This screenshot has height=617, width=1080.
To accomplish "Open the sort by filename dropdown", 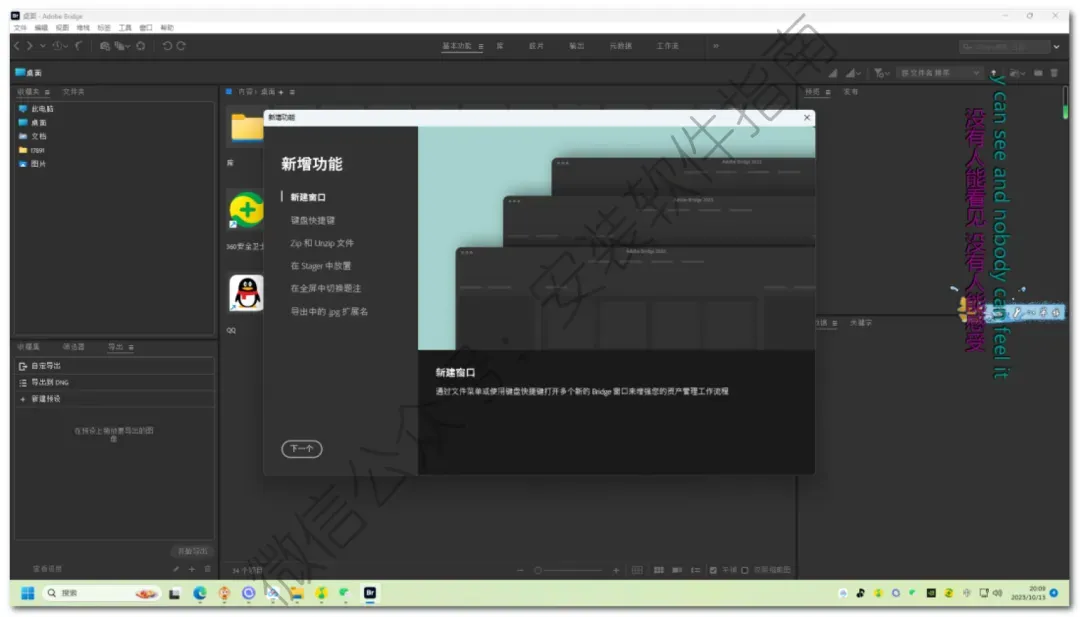I will (x=939, y=73).
